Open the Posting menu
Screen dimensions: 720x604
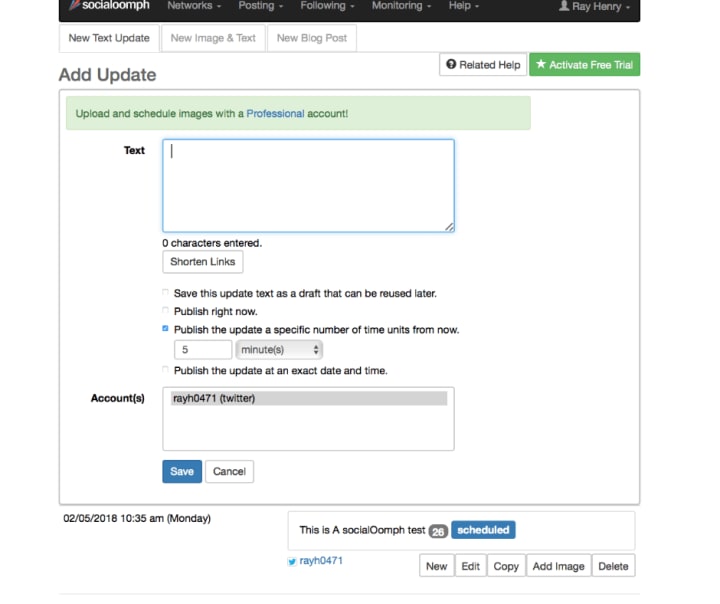260,6
